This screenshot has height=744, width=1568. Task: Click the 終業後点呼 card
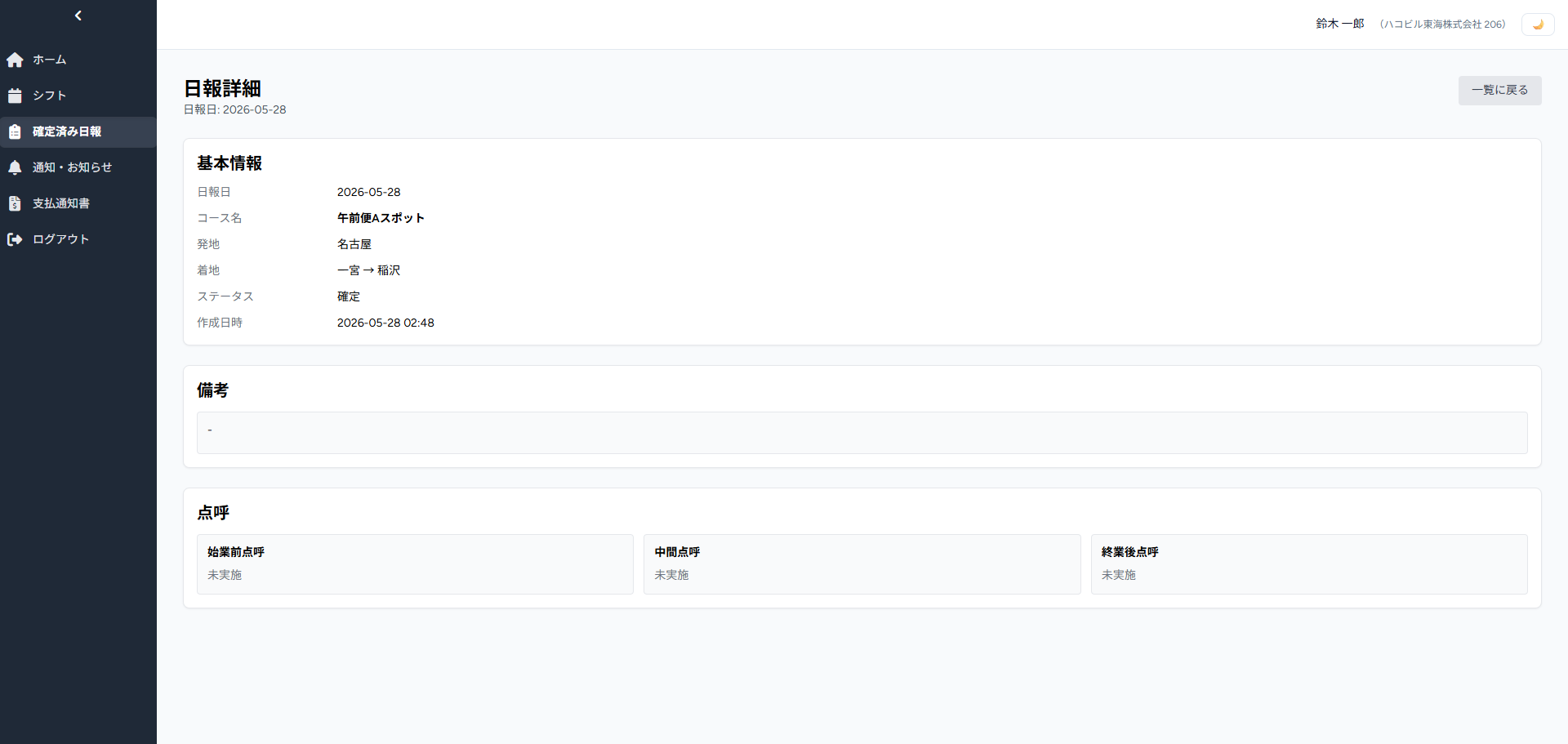point(1309,564)
